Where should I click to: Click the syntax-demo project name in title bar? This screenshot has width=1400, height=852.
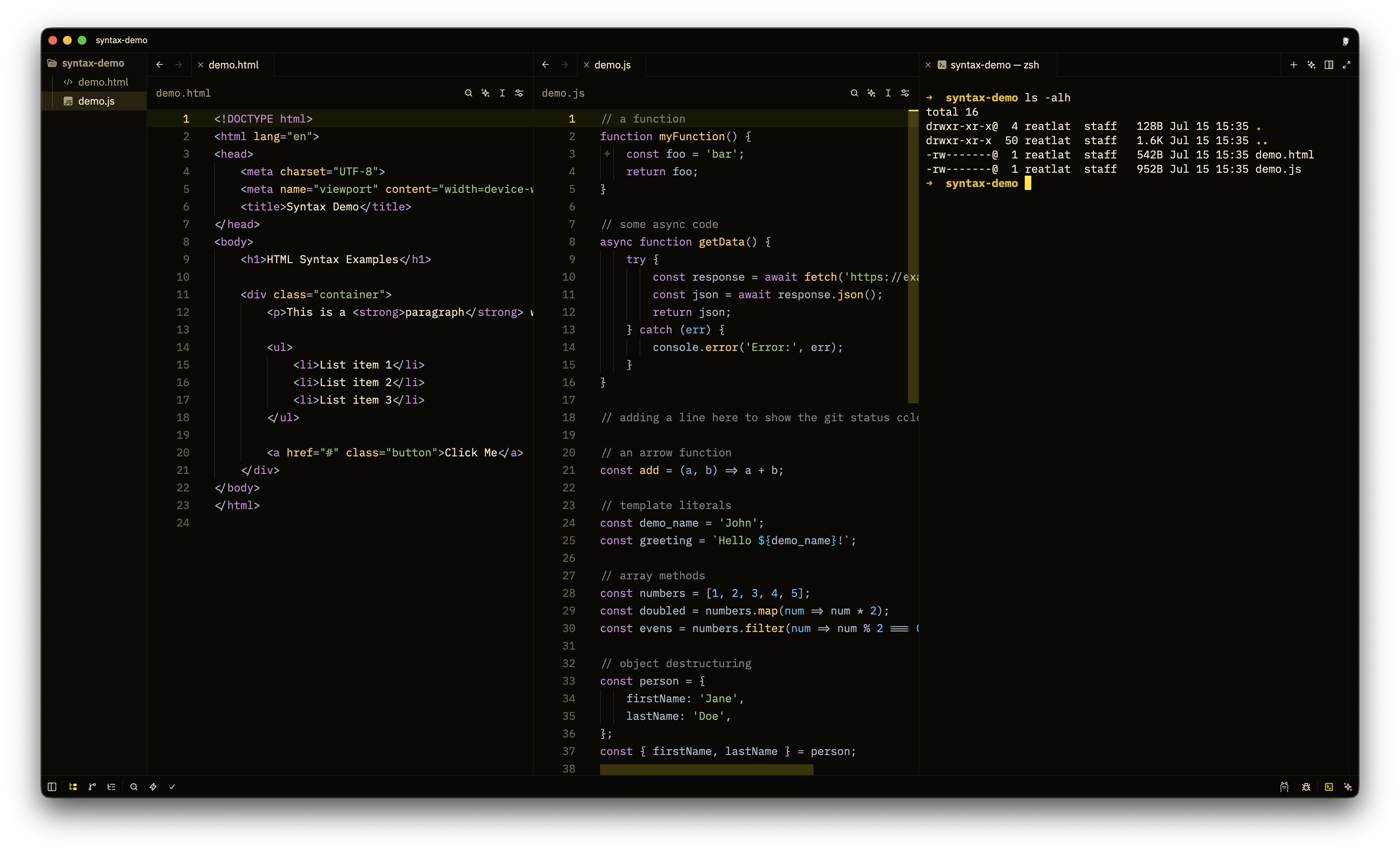(122, 40)
